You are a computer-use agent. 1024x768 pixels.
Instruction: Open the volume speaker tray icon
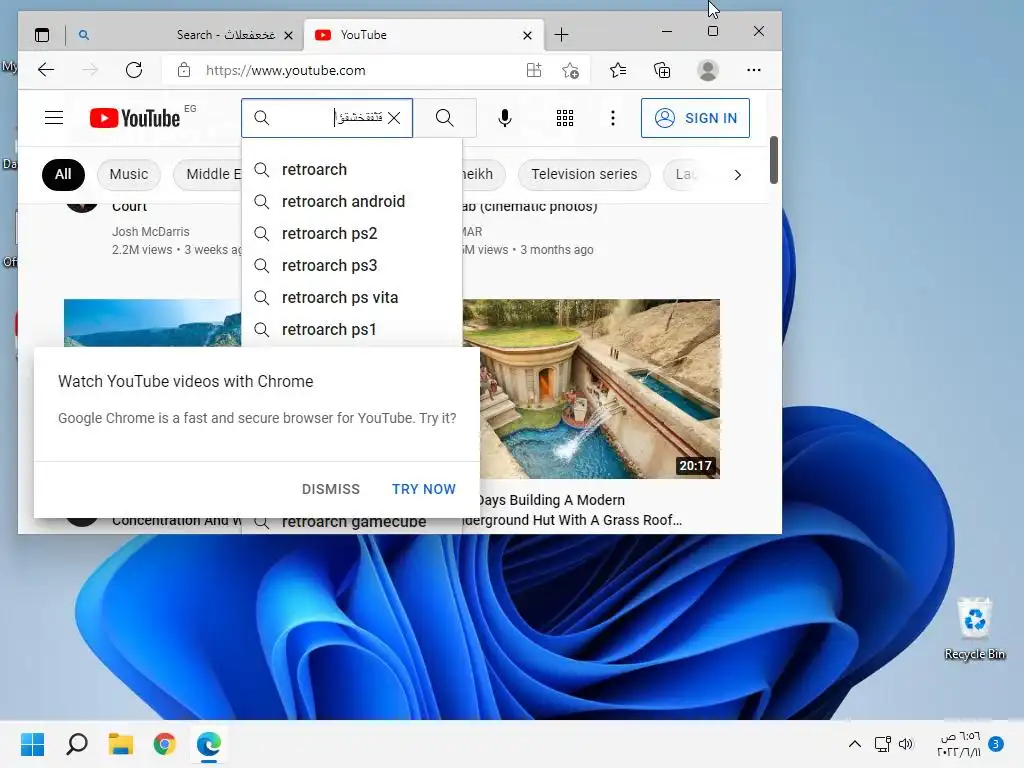pos(906,744)
